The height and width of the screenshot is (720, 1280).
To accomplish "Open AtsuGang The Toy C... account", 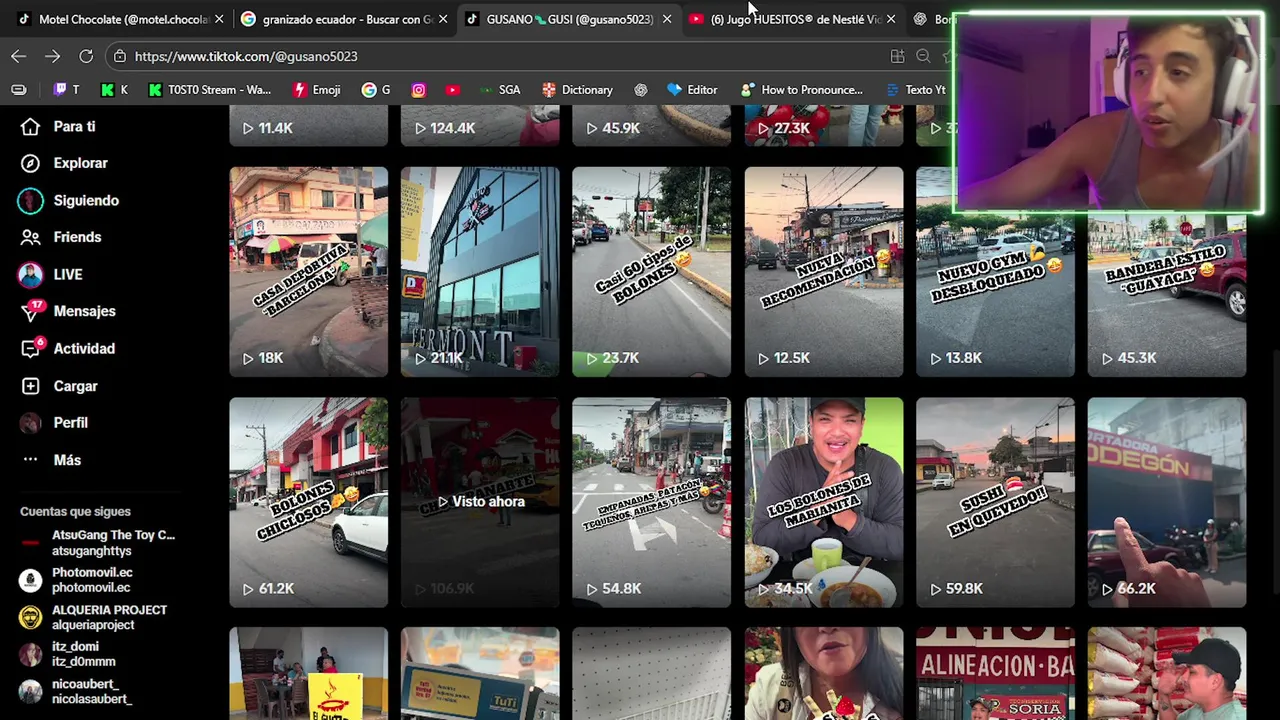I will point(98,543).
